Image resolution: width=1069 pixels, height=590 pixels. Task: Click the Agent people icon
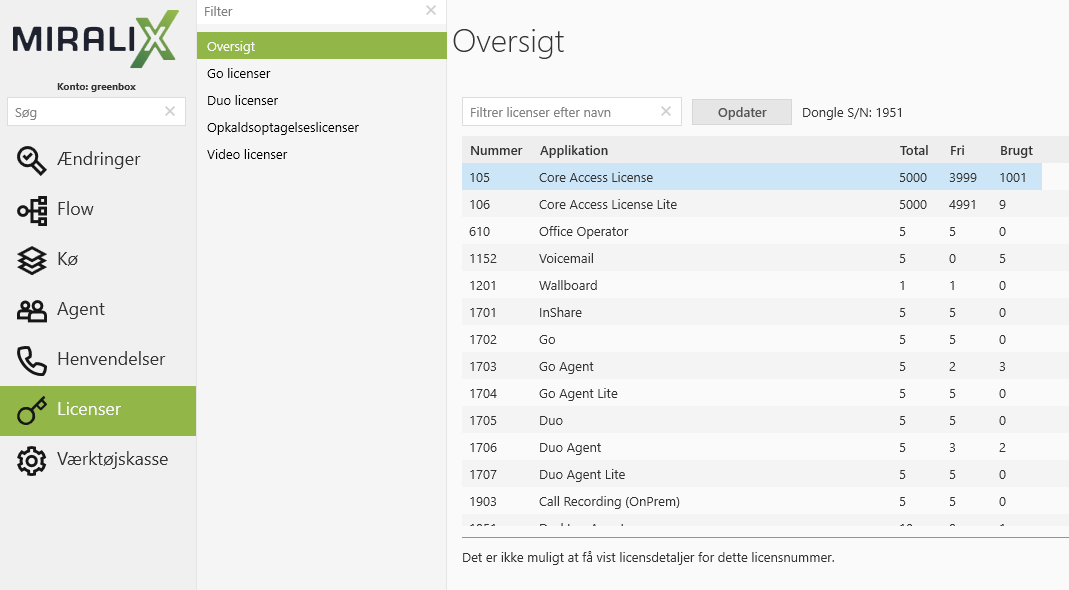coord(31,310)
